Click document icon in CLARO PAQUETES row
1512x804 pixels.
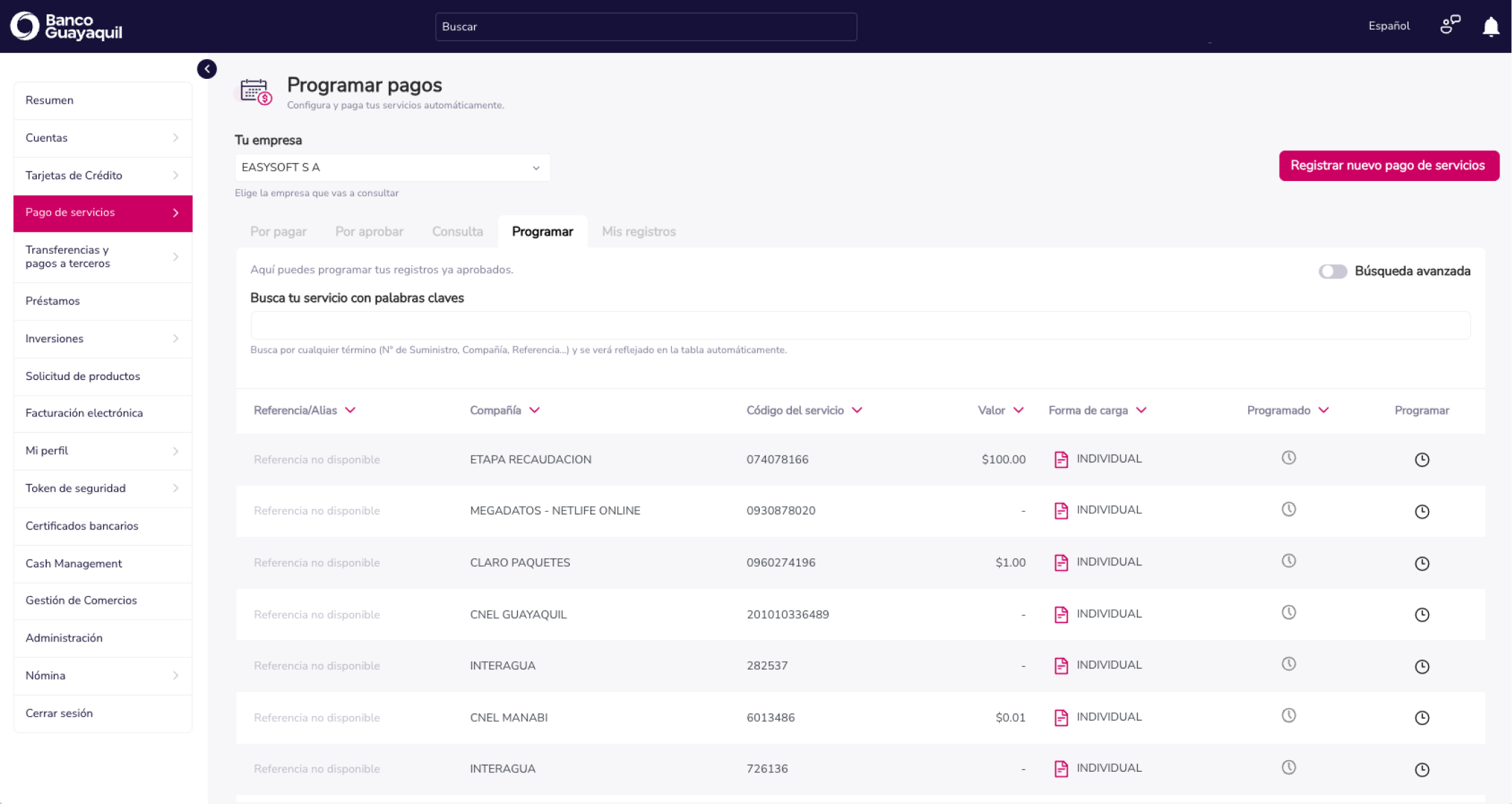pyautogui.click(x=1061, y=563)
